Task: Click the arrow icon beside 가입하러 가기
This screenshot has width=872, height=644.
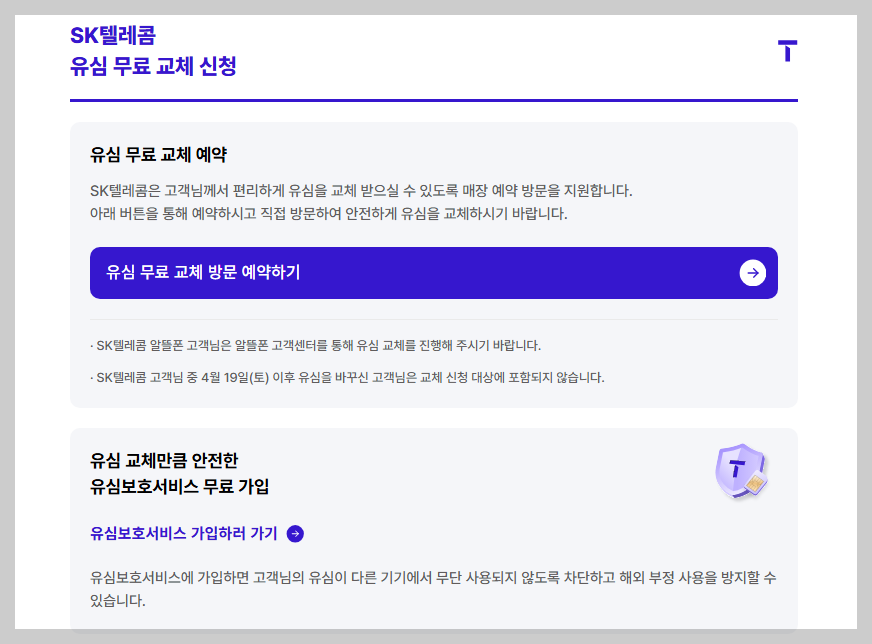Action: click(295, 534)
